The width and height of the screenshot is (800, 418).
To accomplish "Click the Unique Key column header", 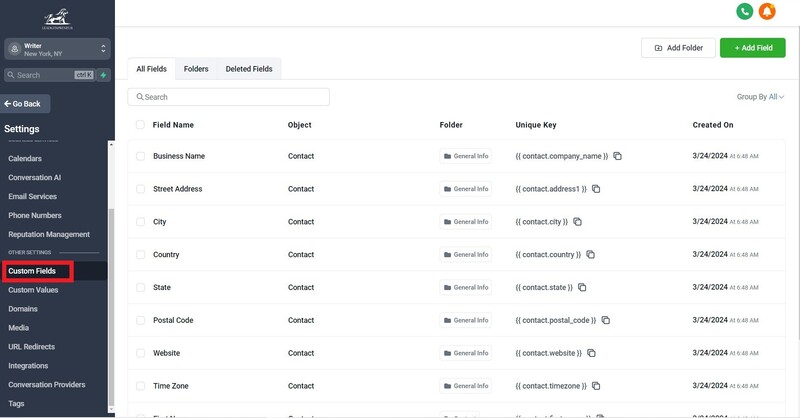I will pyautogui.click(x=536, y=125).
